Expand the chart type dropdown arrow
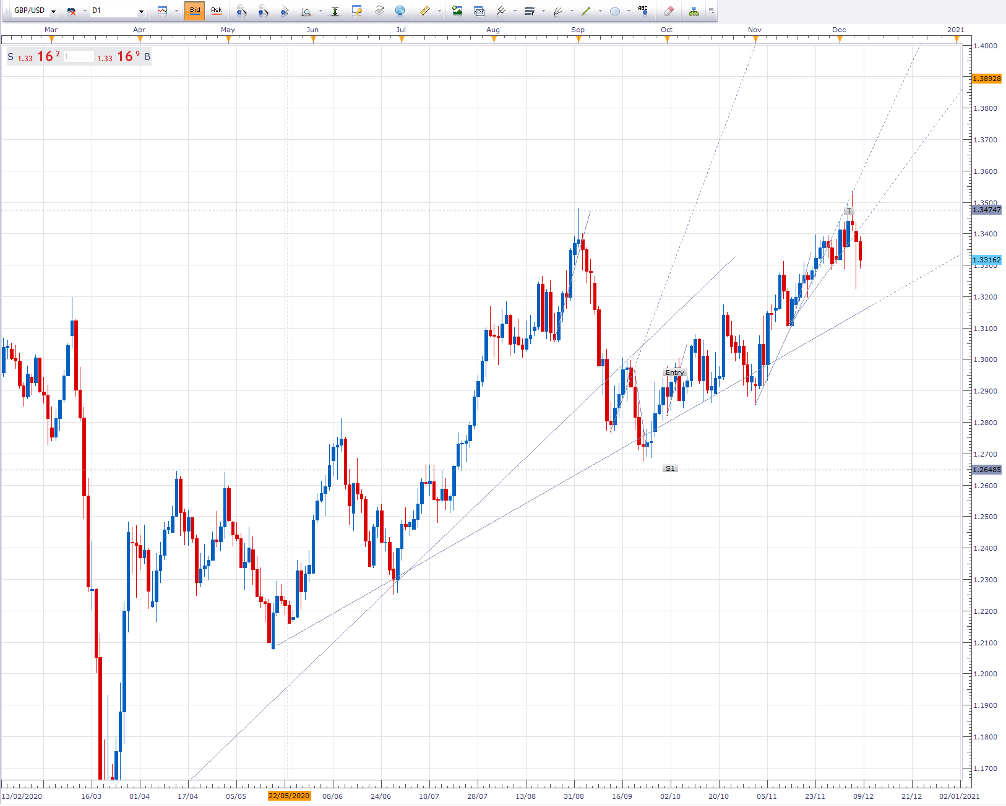Image resolution: width=1006 pixels, height=806 pixels. (176, 11)
